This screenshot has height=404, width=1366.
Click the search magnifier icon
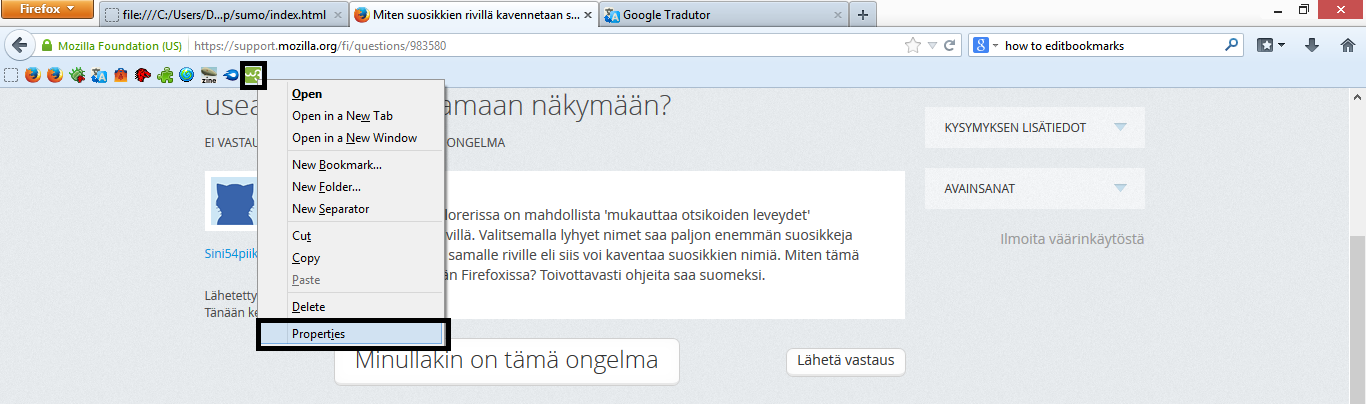(x=1231, y=46)
